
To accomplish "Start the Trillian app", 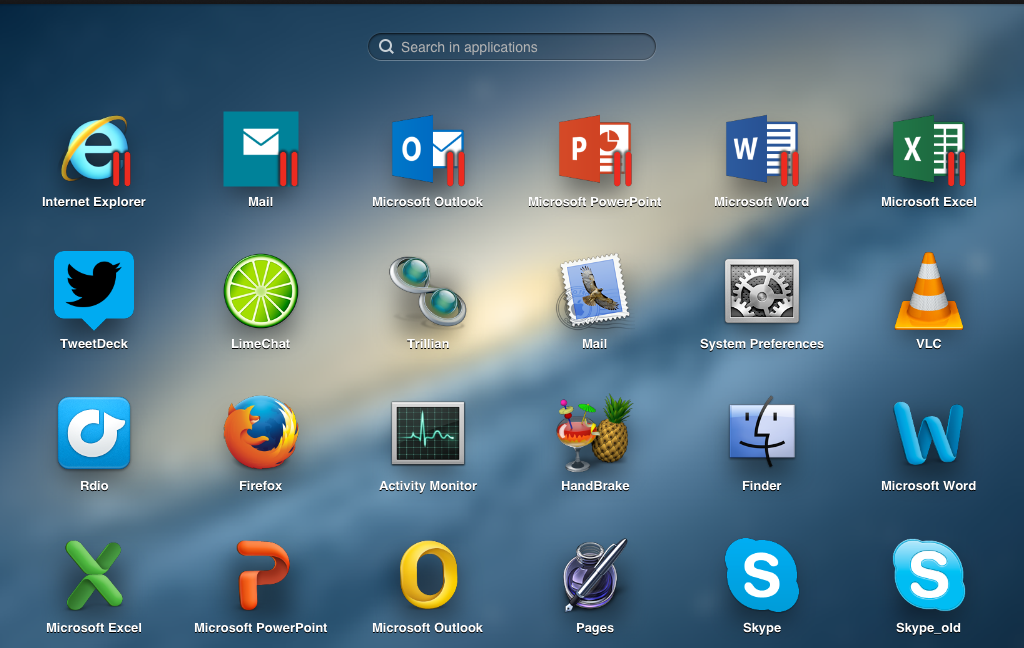I will click(428, 291).
